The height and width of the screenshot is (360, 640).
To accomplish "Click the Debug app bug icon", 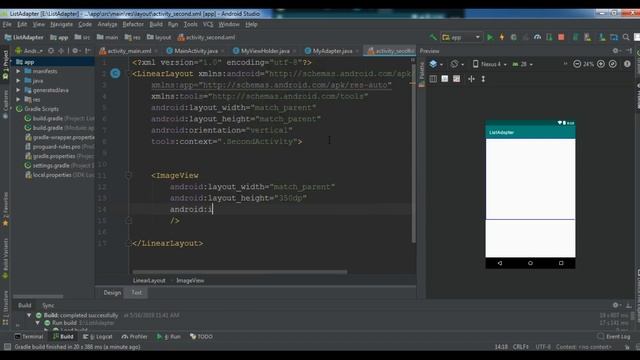I will [513, 37].
